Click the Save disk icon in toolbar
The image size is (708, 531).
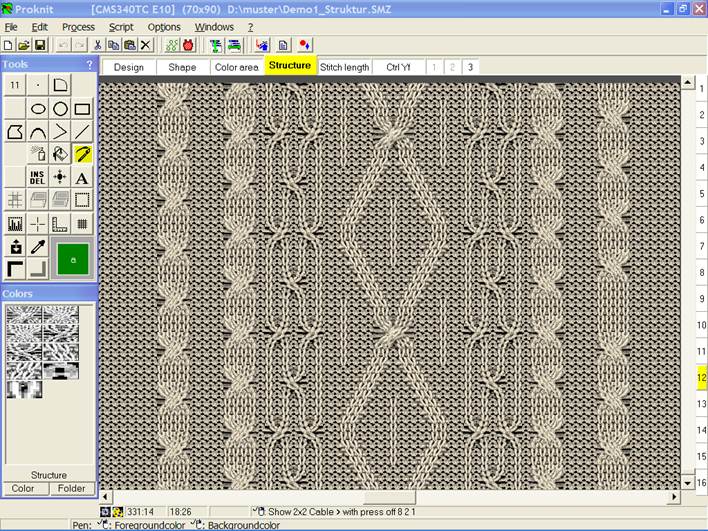(40, 45)
